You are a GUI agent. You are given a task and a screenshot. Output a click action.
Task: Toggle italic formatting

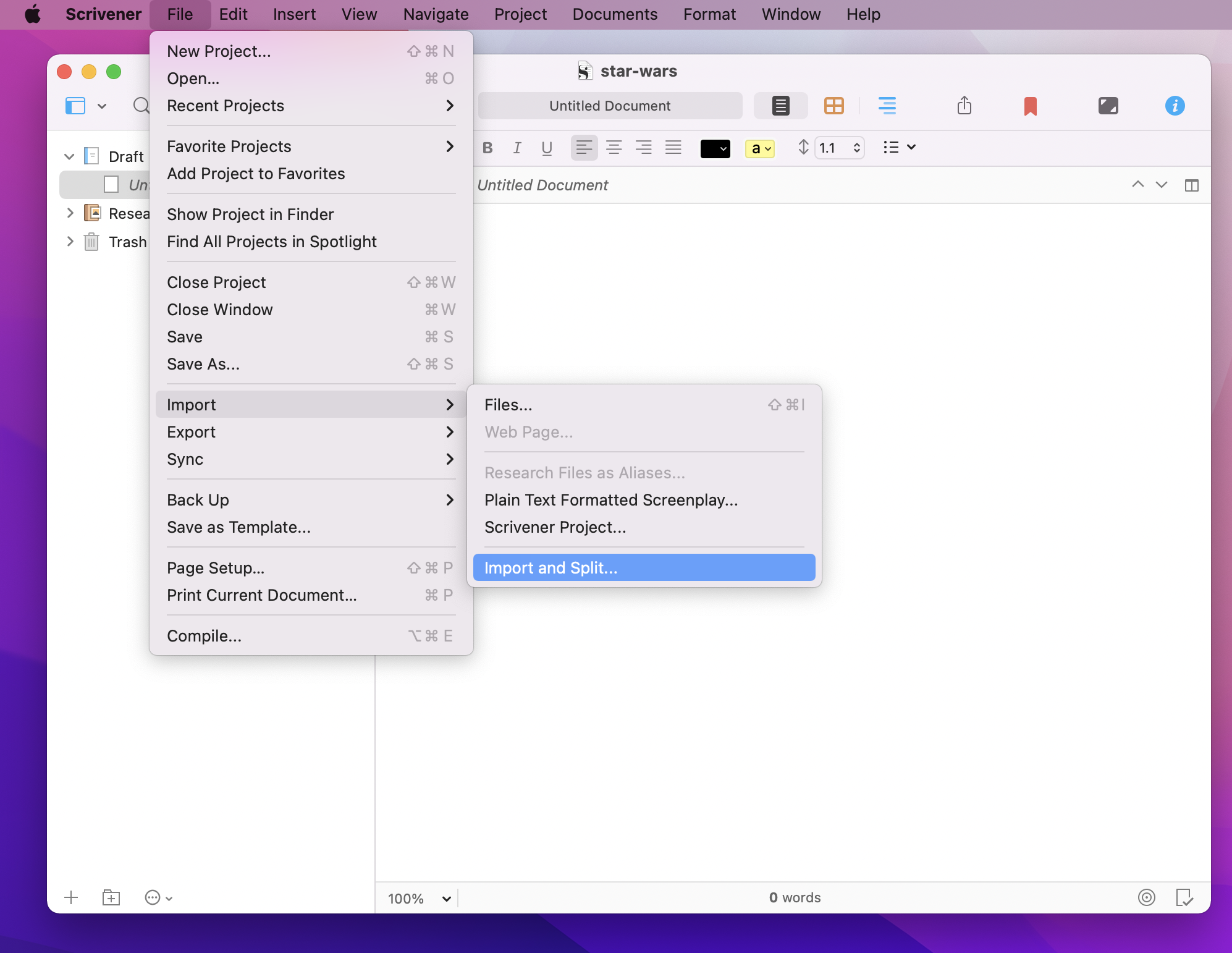[517, 148]
